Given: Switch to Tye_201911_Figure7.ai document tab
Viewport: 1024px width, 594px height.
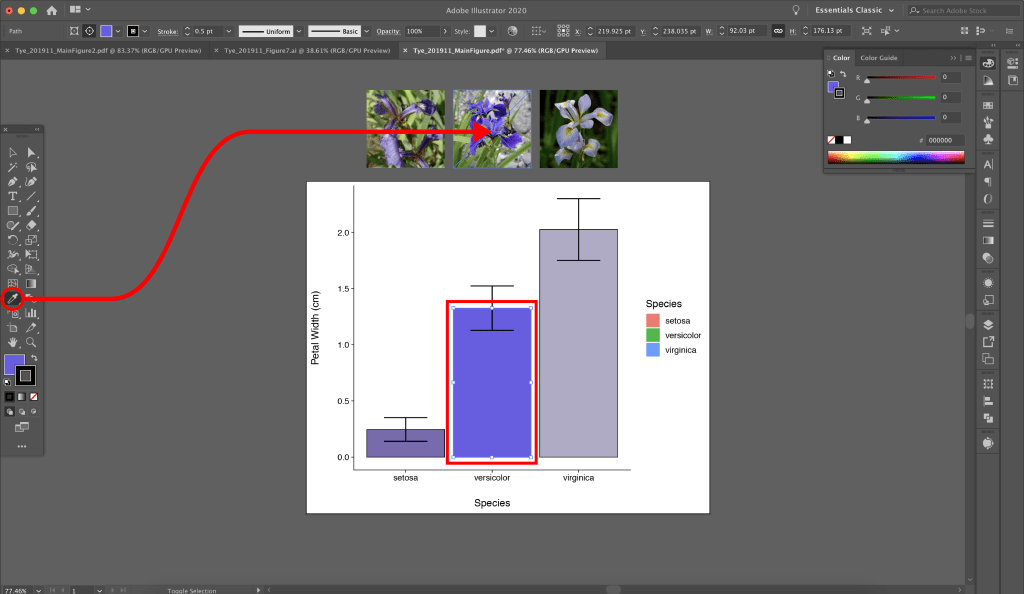Looking at the screenshot, I should [x=303, y=49].
